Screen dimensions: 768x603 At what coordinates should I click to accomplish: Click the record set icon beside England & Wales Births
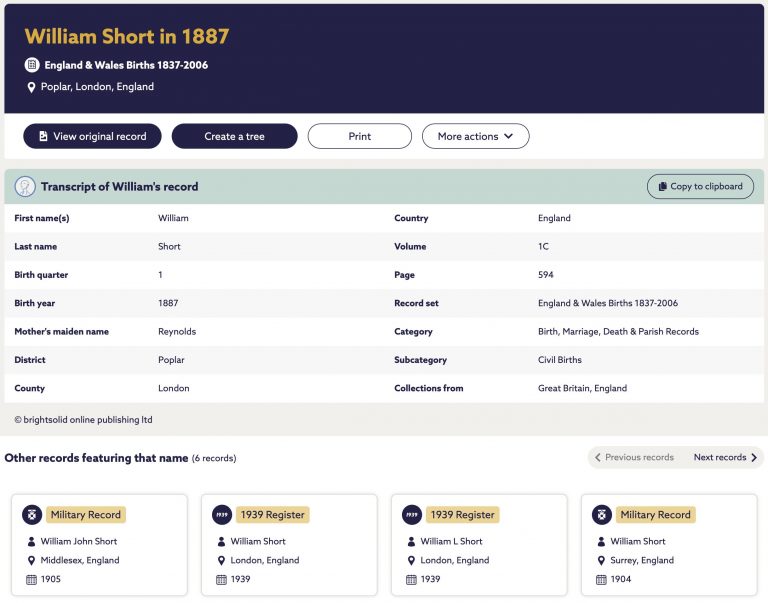coord(32,65)
